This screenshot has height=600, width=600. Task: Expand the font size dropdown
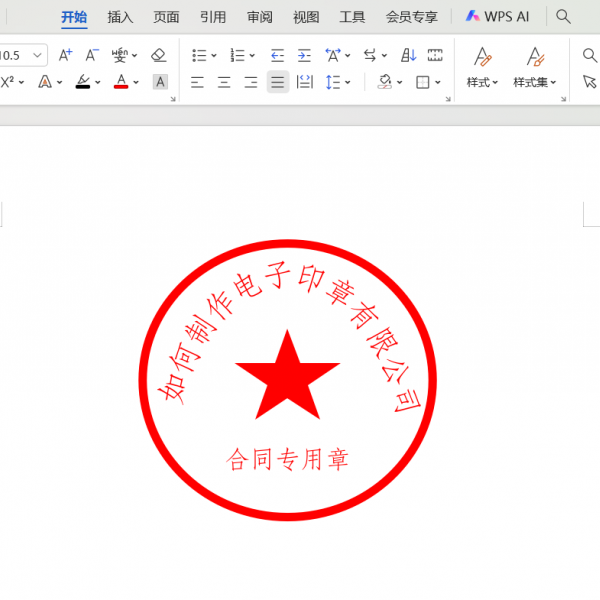[38, 55]
